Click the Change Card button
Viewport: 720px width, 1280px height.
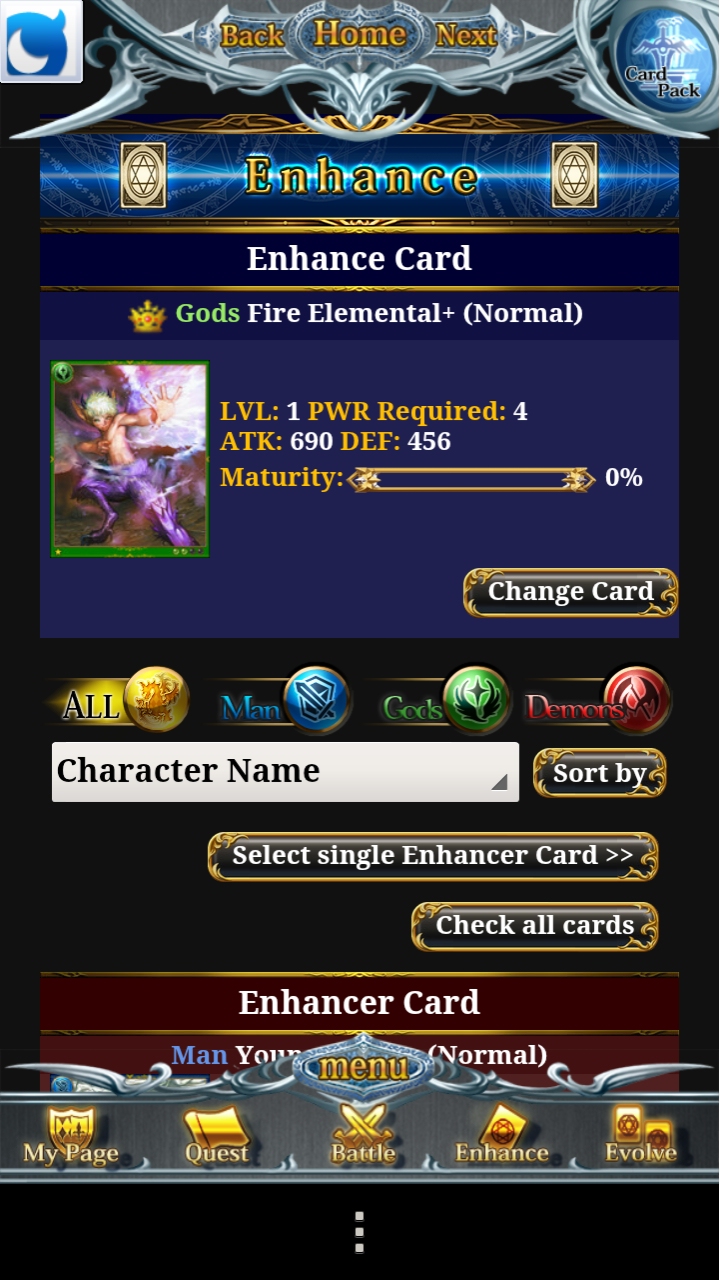pos(570,592)
